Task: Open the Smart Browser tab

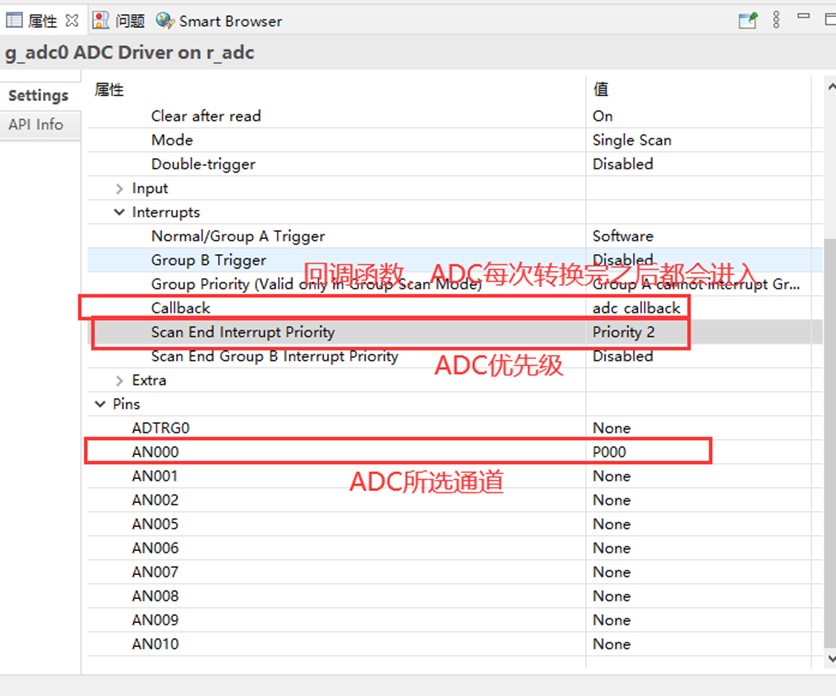Action: pos(230,21)
